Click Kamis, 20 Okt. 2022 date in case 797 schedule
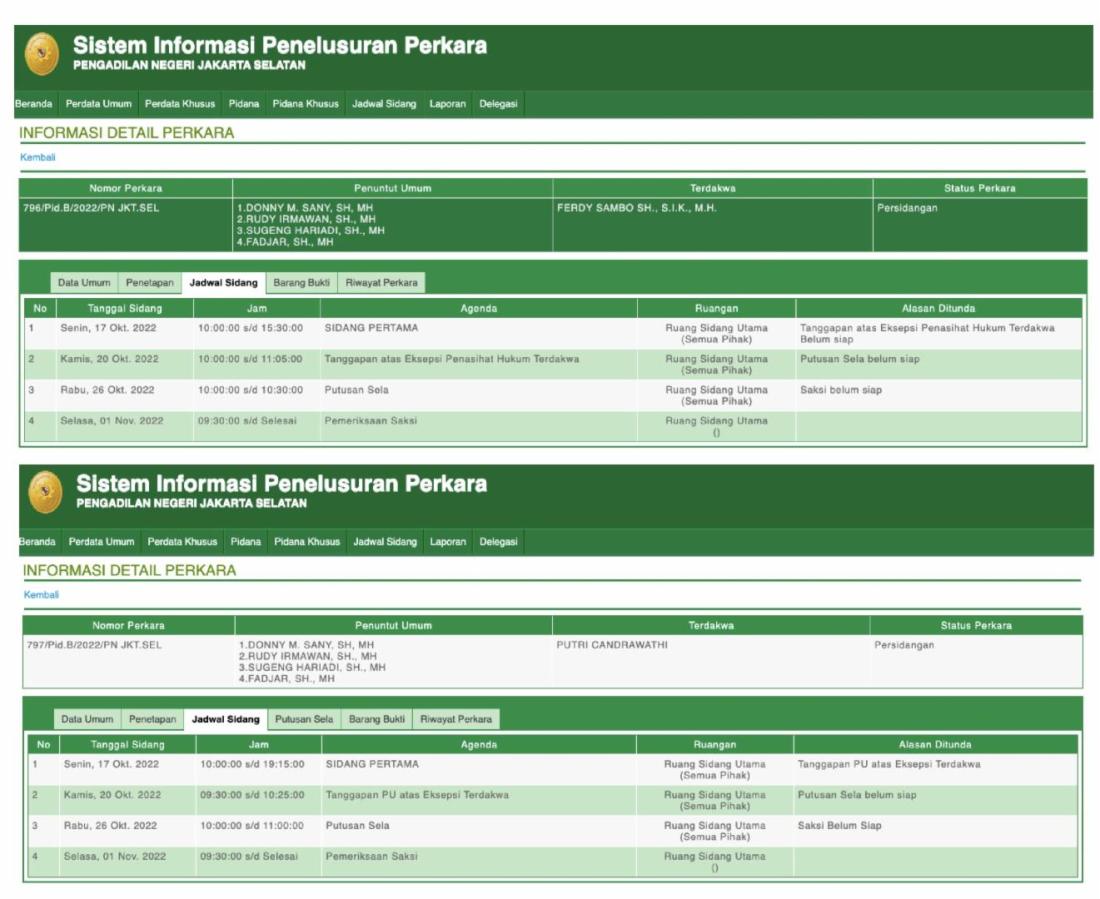Viewport: 1100px width, 899px height. [112, 795]
